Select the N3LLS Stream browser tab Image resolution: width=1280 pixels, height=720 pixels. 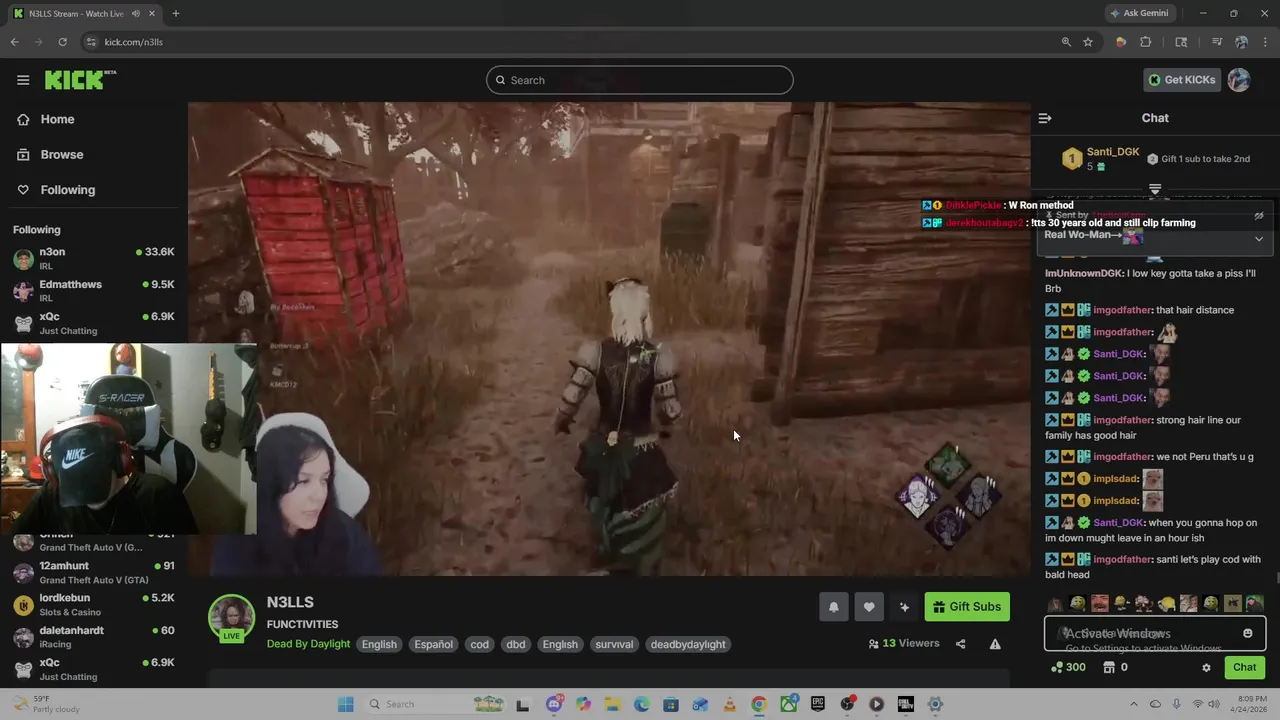[x=84, y=13]
